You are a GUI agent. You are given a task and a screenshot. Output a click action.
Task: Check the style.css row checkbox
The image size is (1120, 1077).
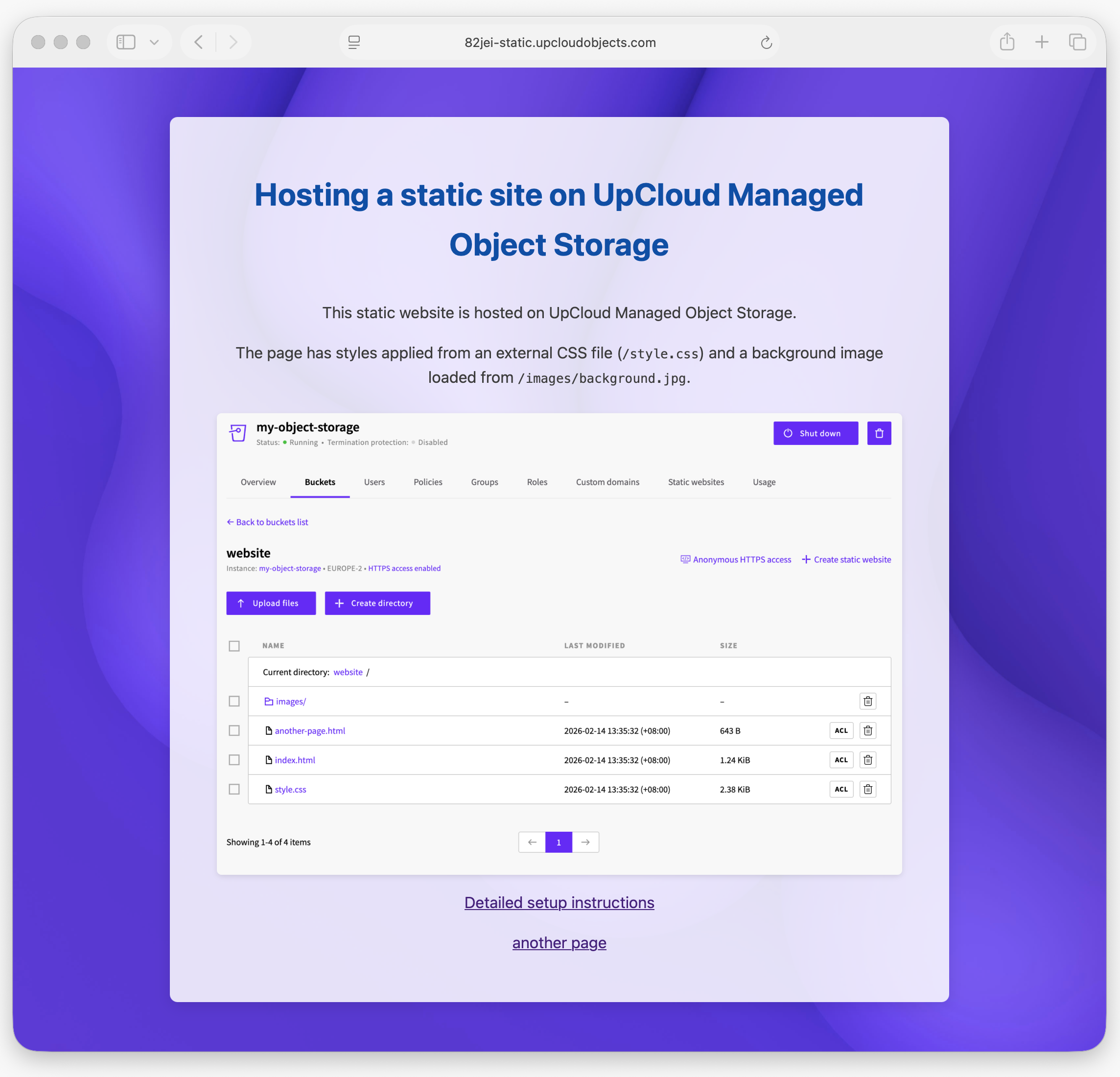point(234,789)
